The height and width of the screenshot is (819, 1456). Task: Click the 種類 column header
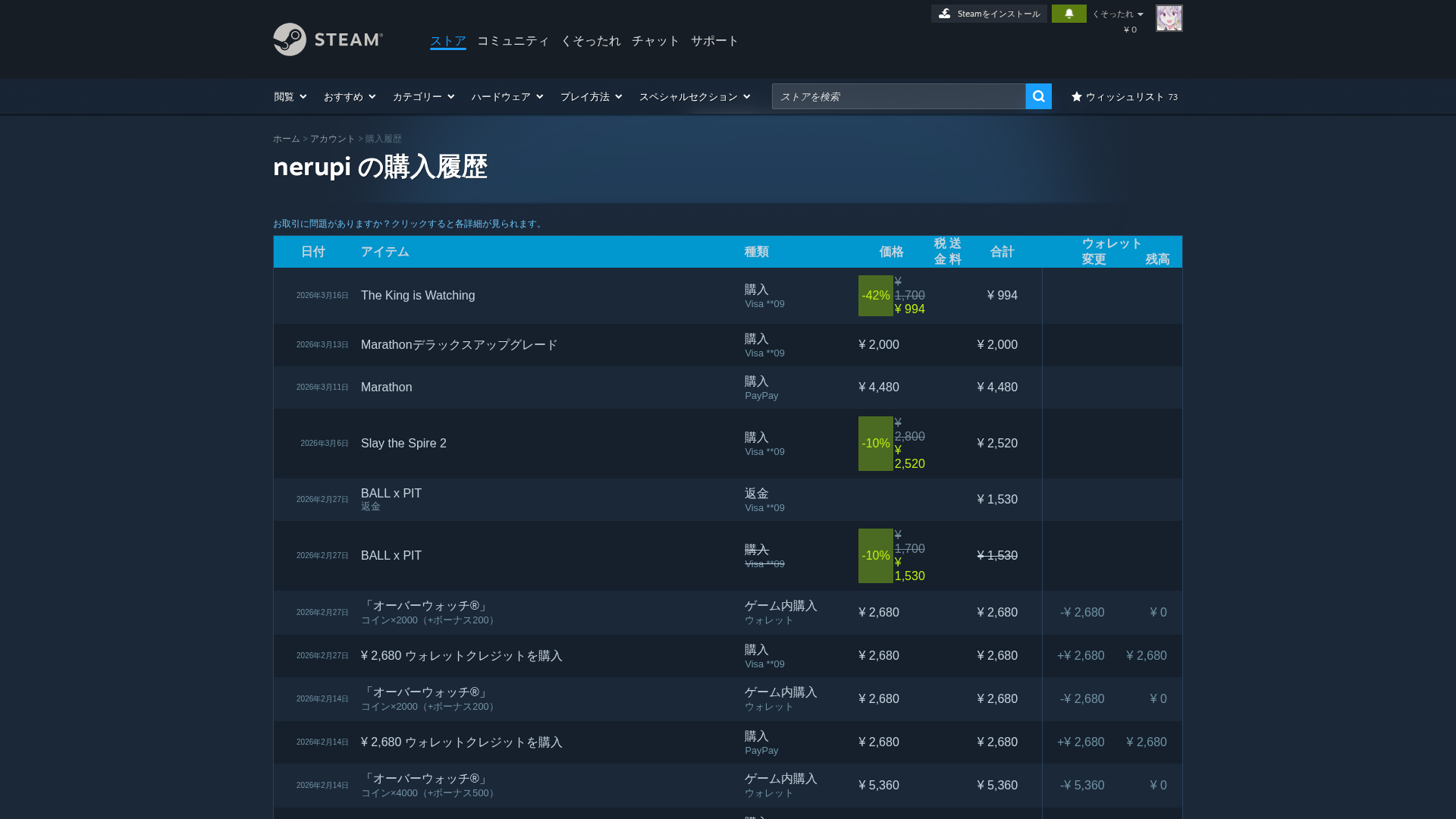click(756, 252)
